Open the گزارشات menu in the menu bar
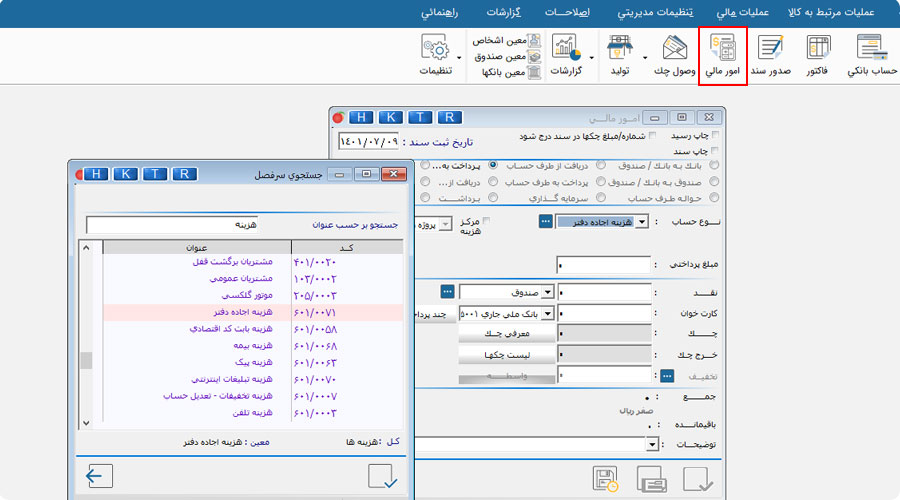This screenshot has width=900, height=500. pos(503,12)
